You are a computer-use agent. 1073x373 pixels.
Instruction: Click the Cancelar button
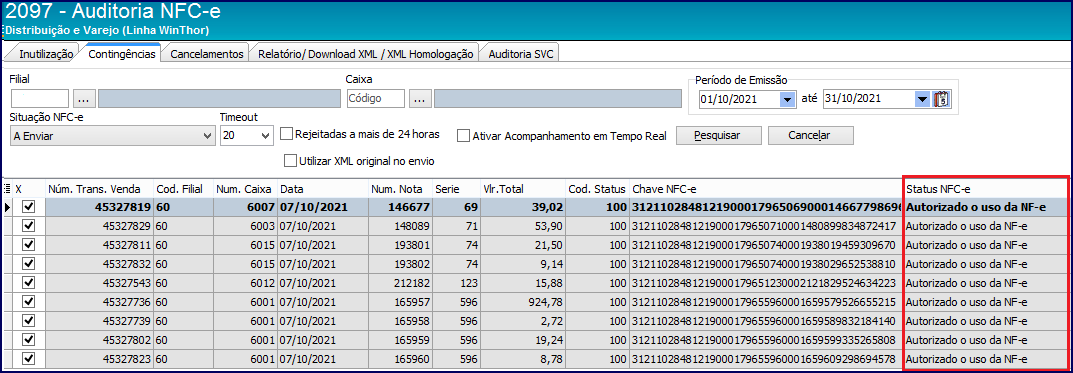pyautogui.click(x=810, y=136)
